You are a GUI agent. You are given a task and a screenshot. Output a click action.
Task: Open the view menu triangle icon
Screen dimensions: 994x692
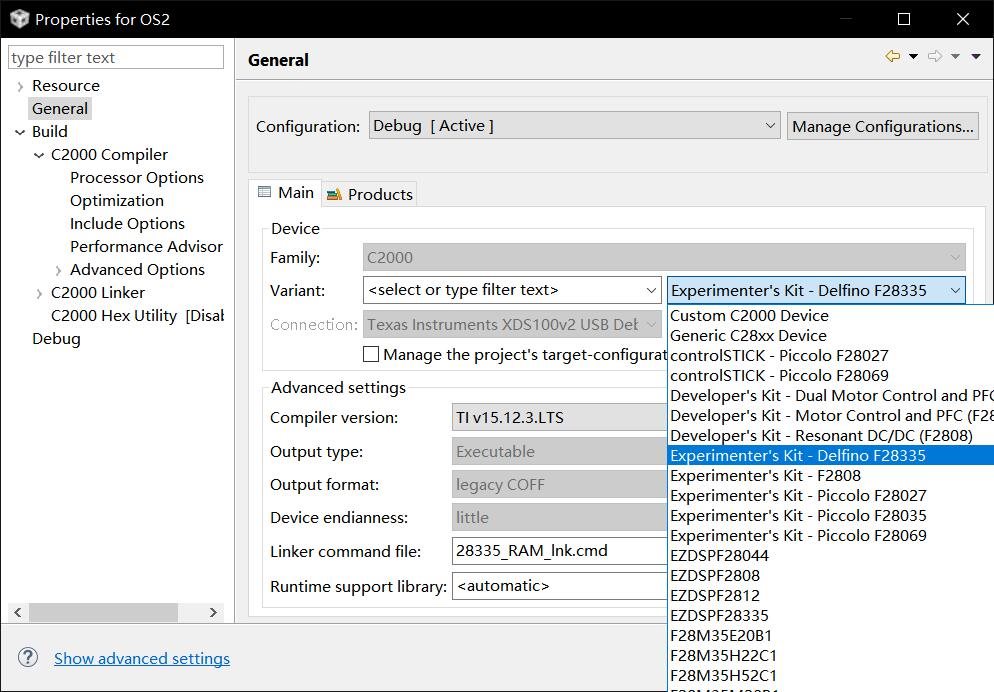coord(976,57)
